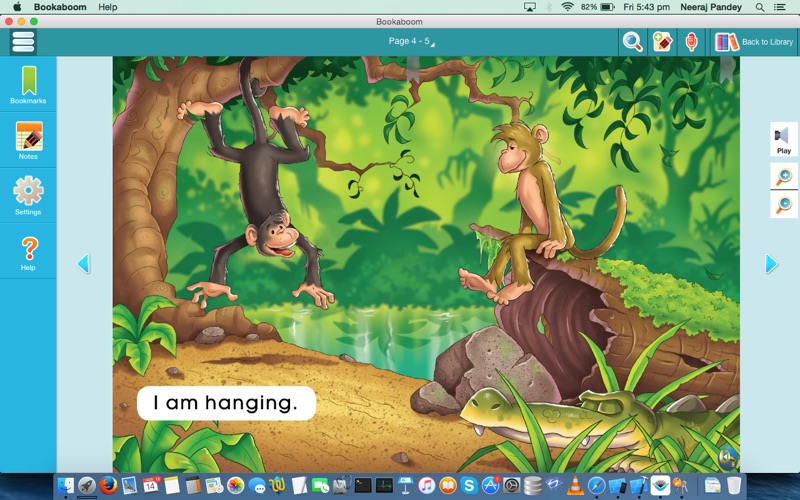Open Spotlight search in the menu bar

[760, 7]
